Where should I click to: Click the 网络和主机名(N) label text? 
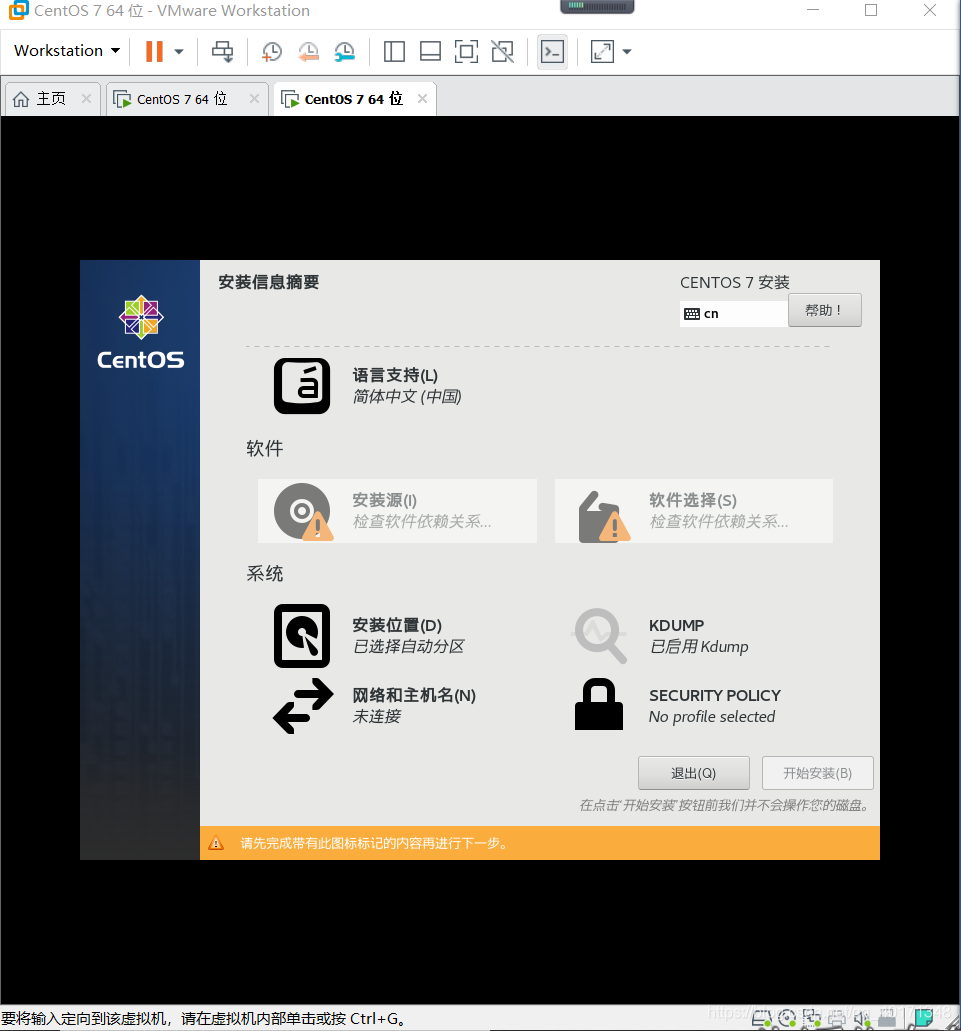coord(414,695)
